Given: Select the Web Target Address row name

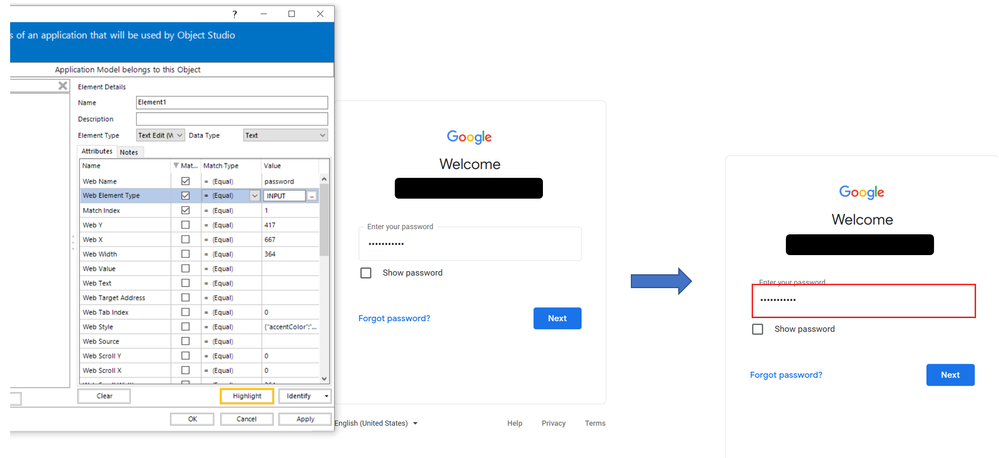Looking at the screenshot, I should pos(114,297).
